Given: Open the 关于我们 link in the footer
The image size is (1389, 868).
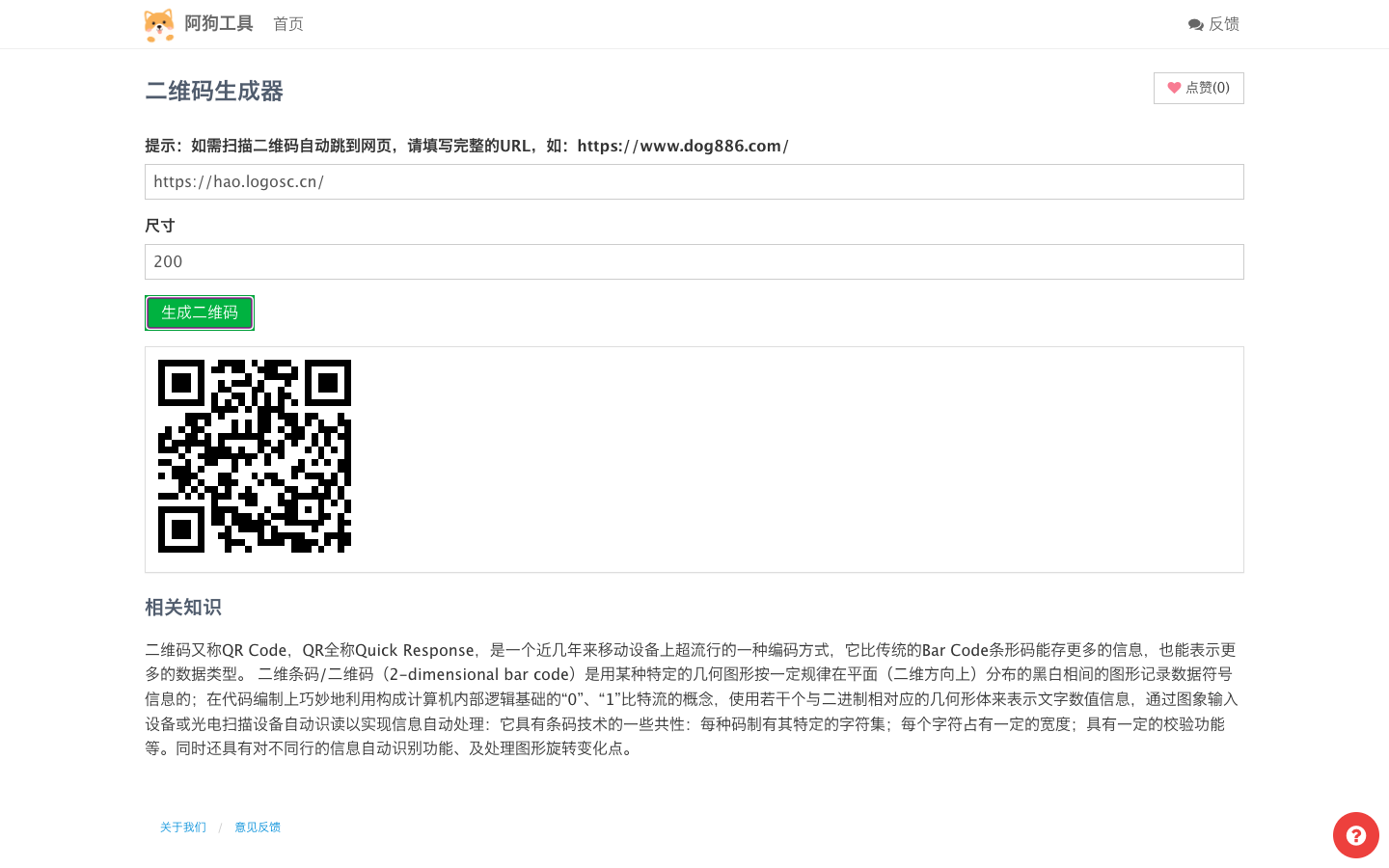Looking at the screenshot, I should (182, 827).
